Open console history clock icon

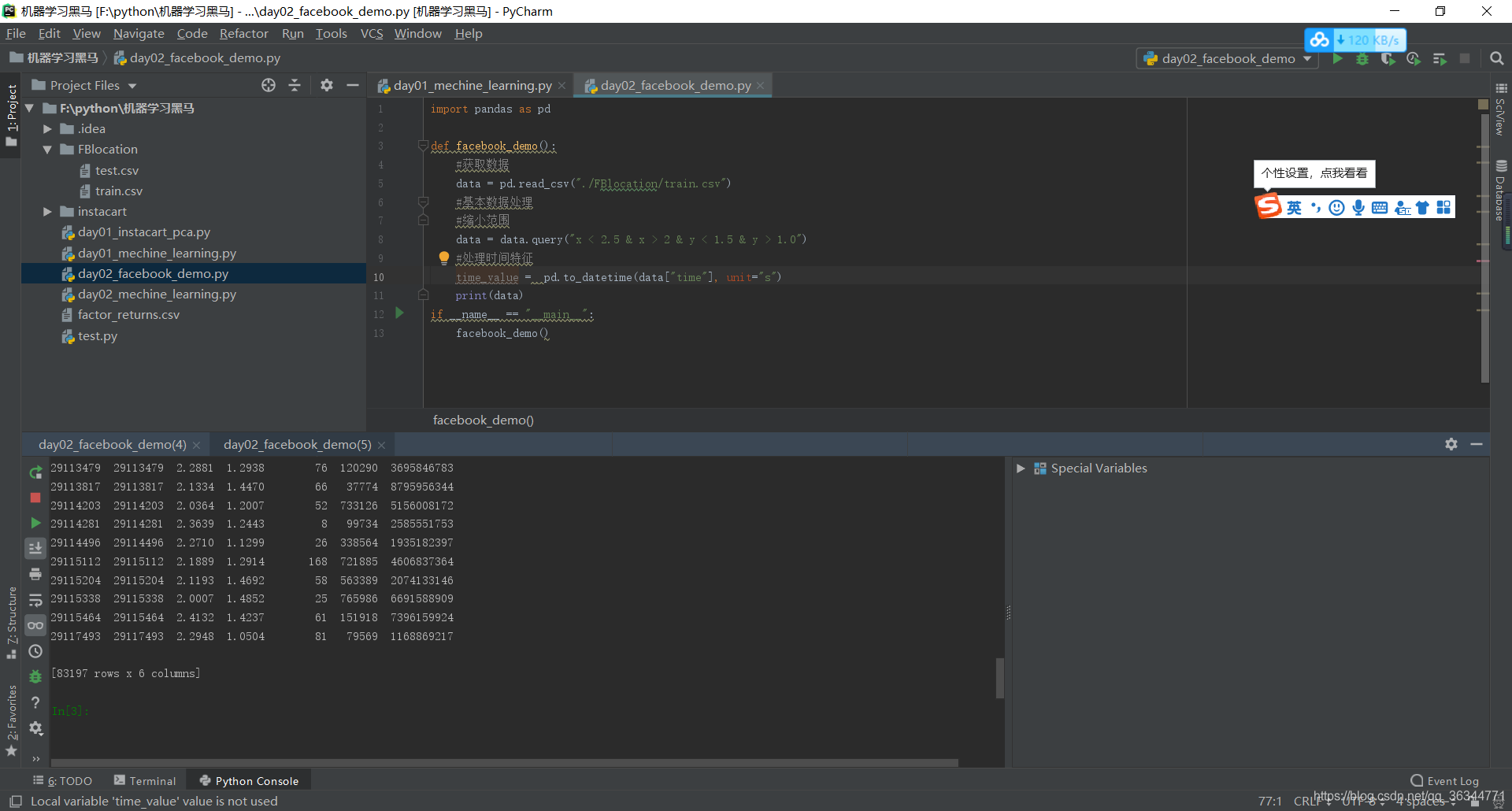(35, 651)
